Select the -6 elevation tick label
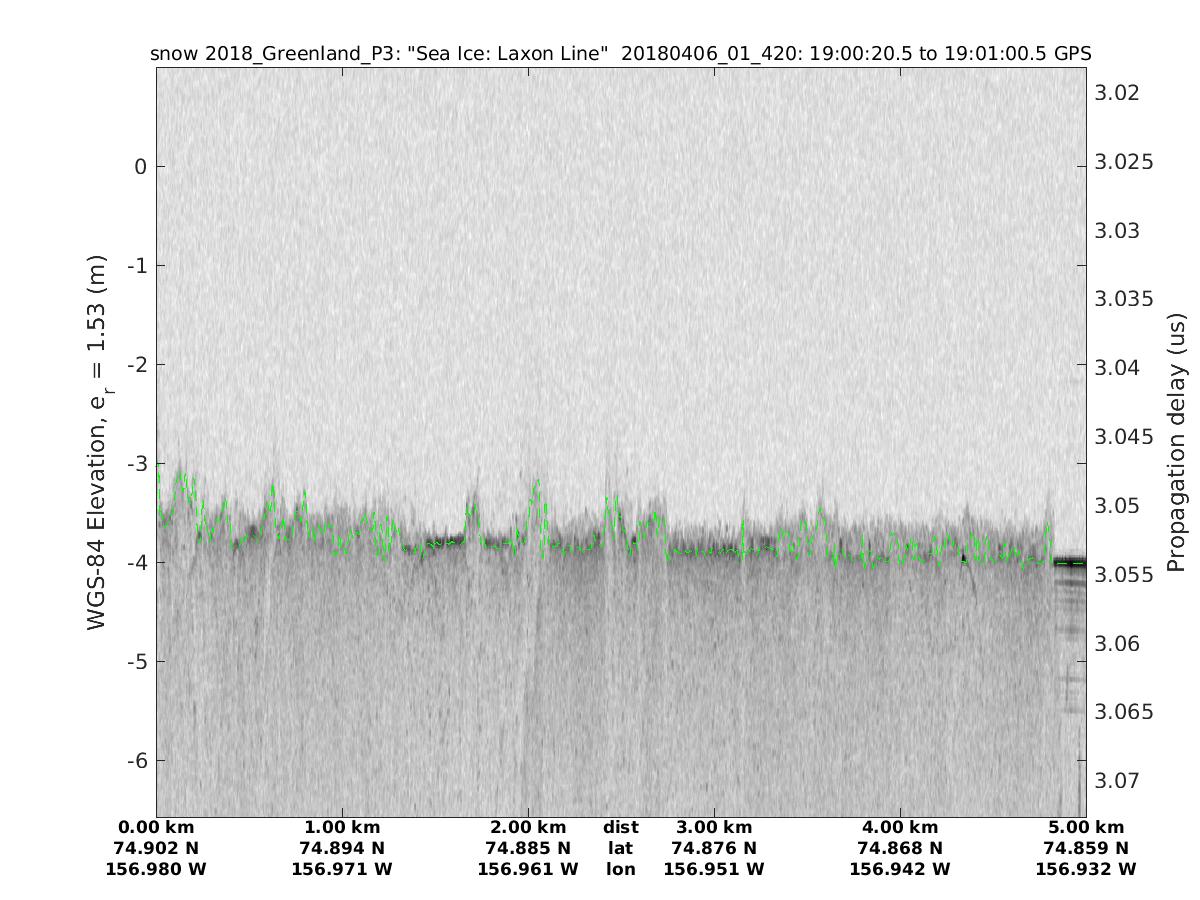 (x=137, y=761)
